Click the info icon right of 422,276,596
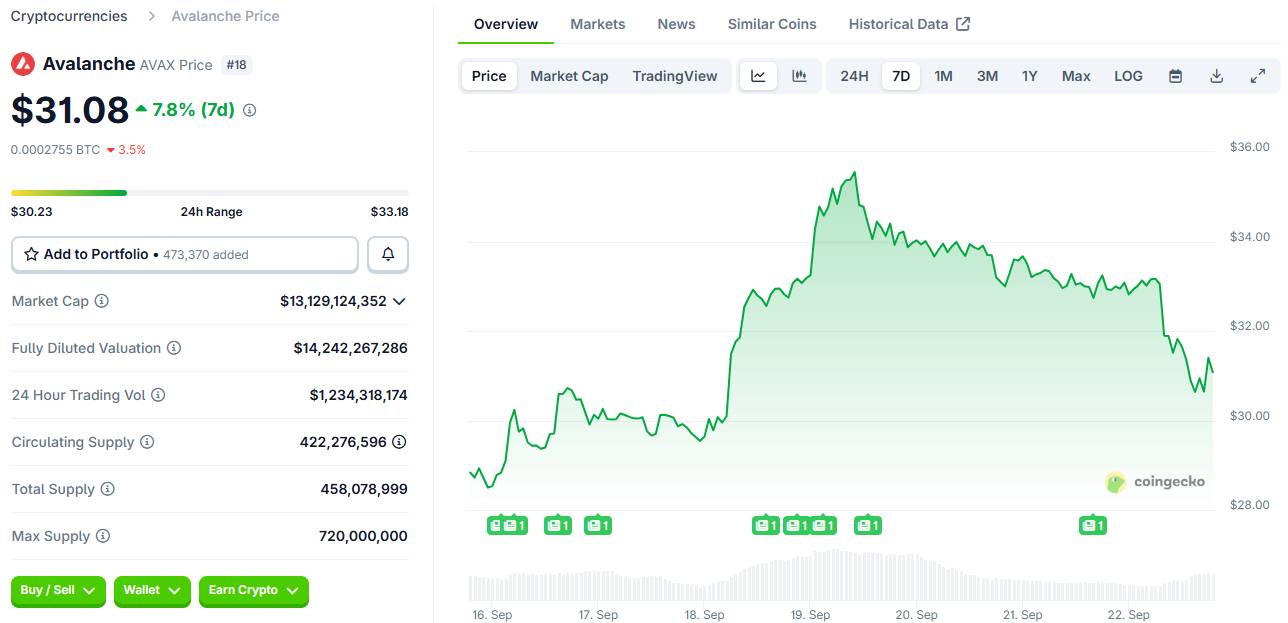The image size is (1288, 623). pos(399,442)
